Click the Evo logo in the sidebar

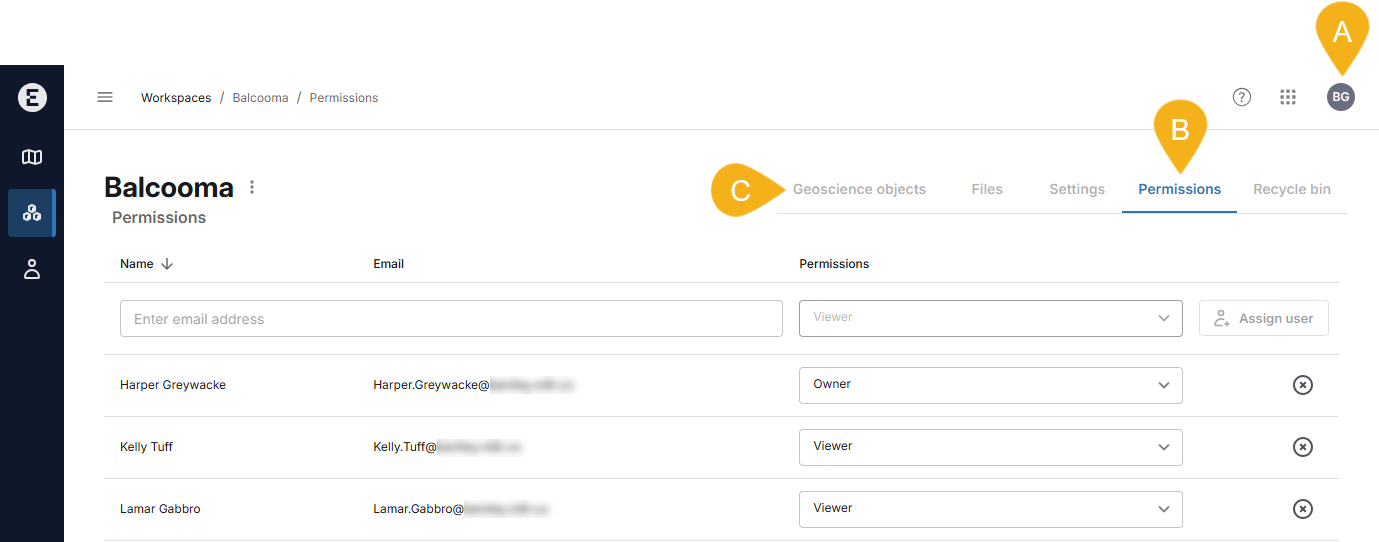[x=32, y=98]
